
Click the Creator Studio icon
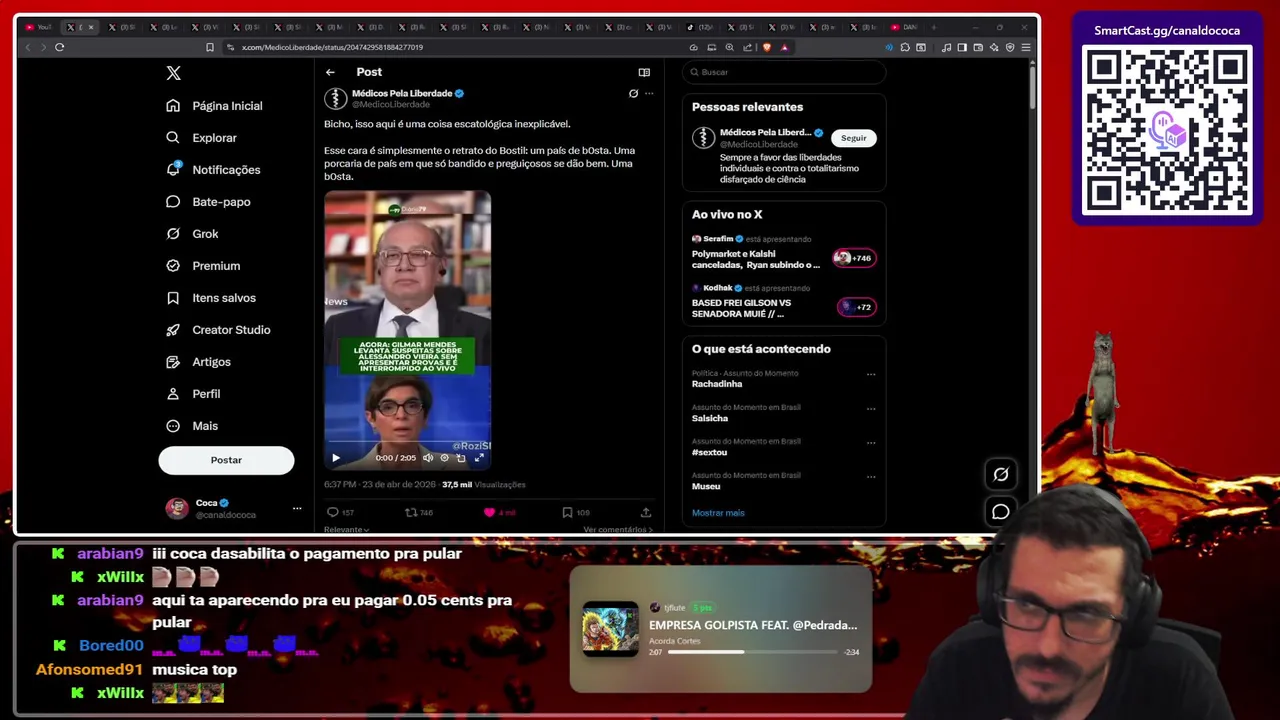pyautogui.click(x=173, y=330)
